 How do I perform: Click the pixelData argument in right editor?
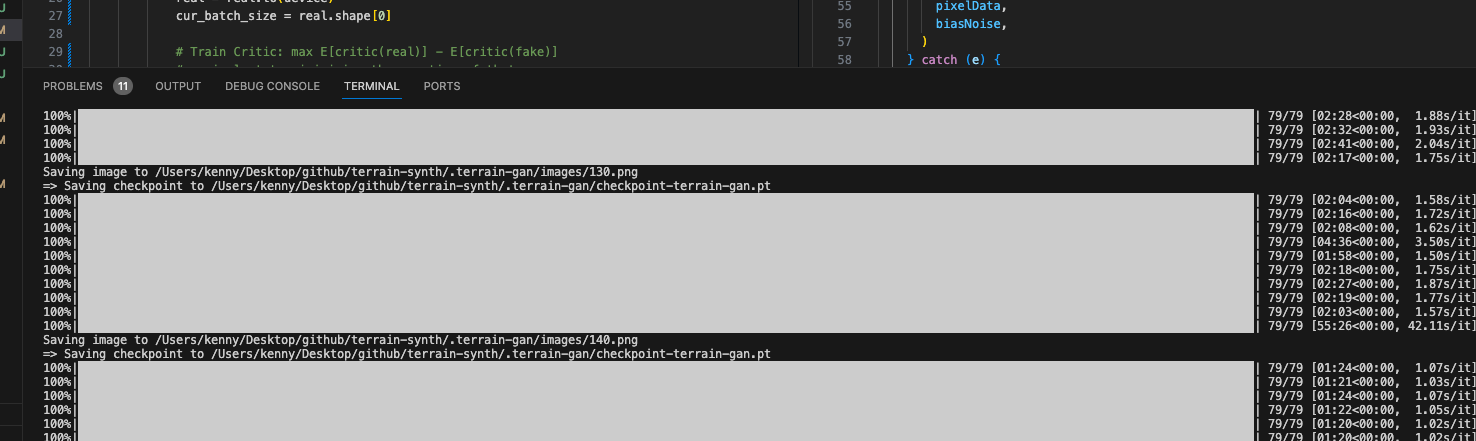964,6
